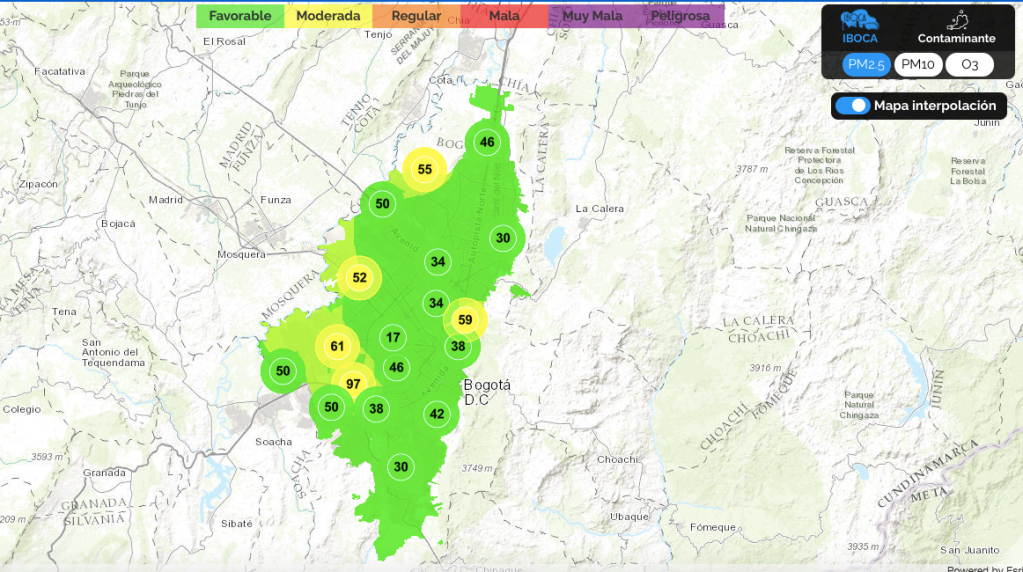Click the Soacha town label
The image size is (1023, 572).
[x=273, y=442]
